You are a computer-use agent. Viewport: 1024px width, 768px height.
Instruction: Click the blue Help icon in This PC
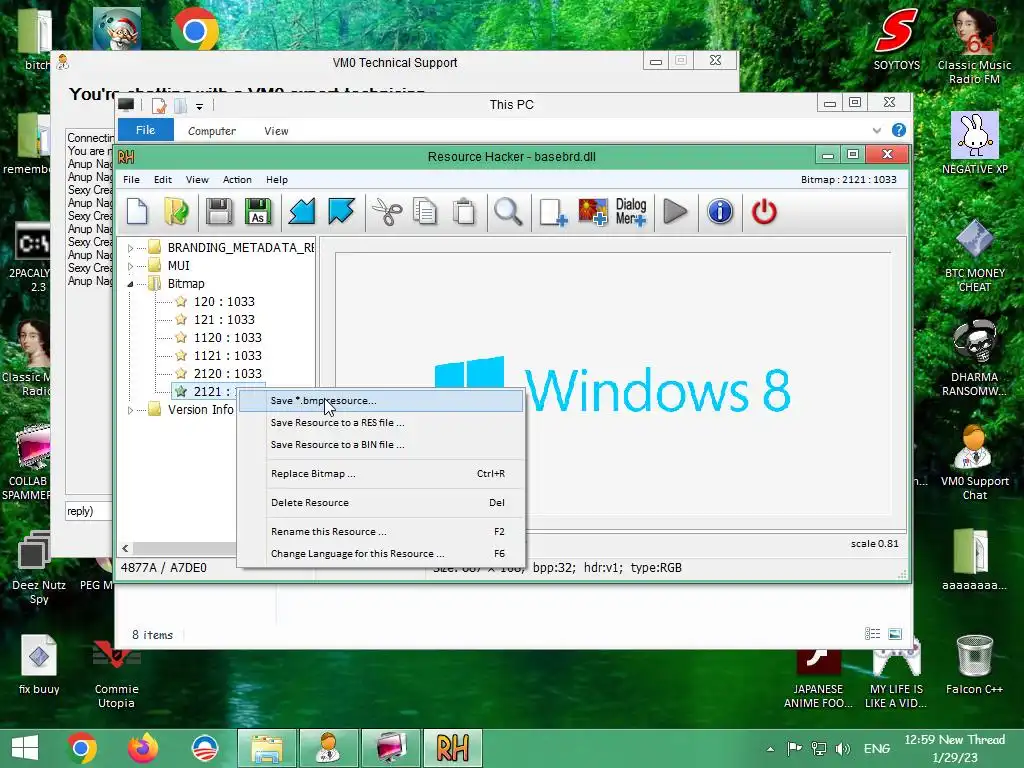(x=899, y=130)
